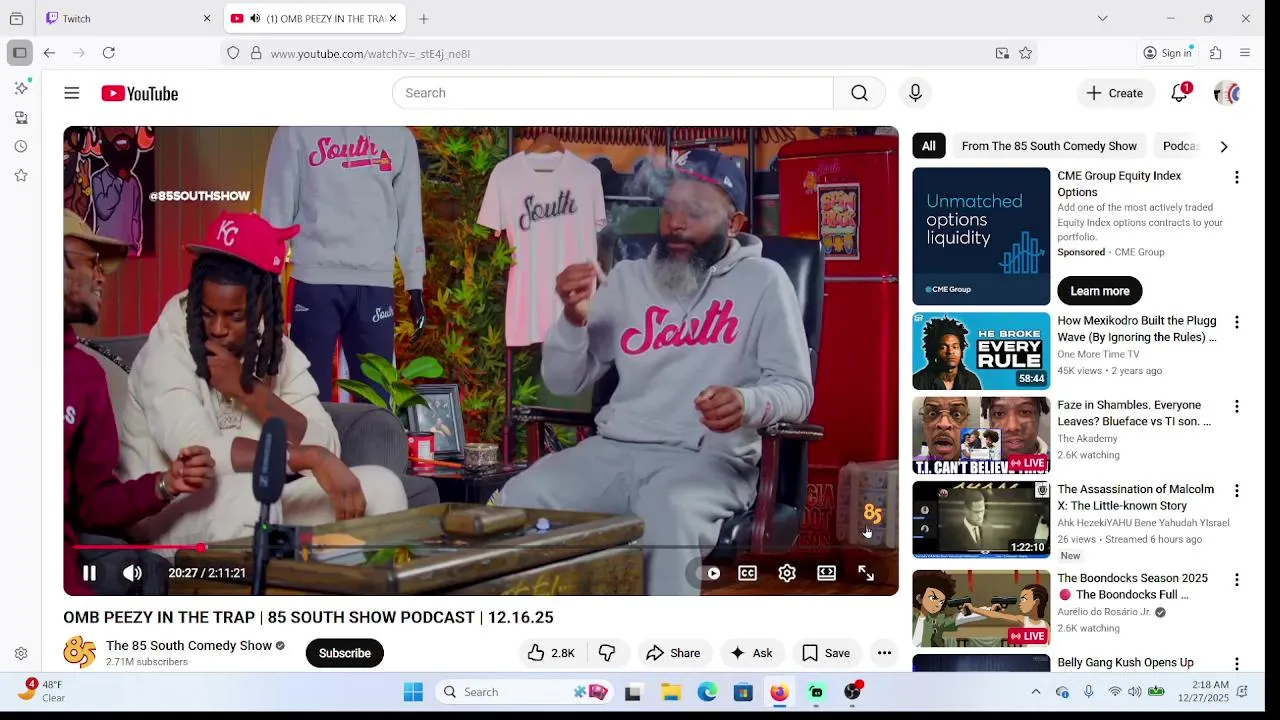
Task: Open more actions ellipsis below video
Action: coord(884,653)
